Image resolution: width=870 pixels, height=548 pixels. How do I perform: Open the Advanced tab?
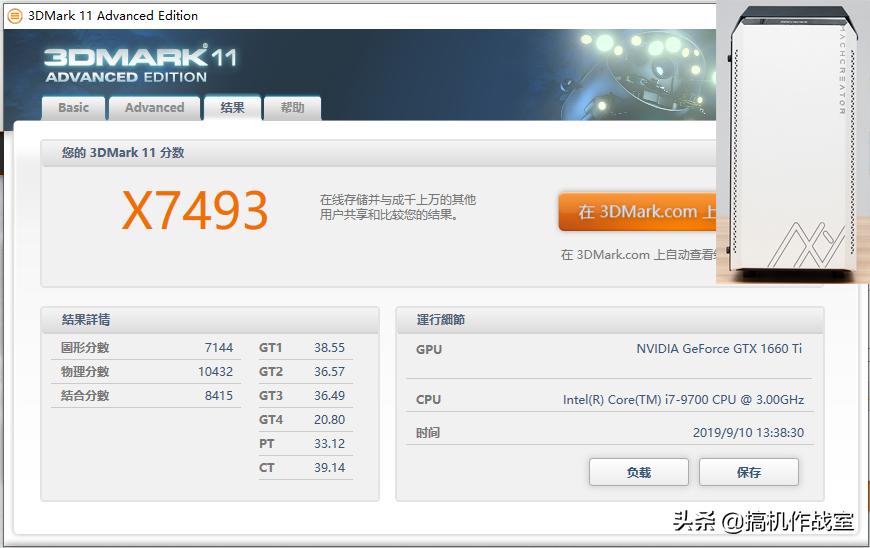[154, 108]
